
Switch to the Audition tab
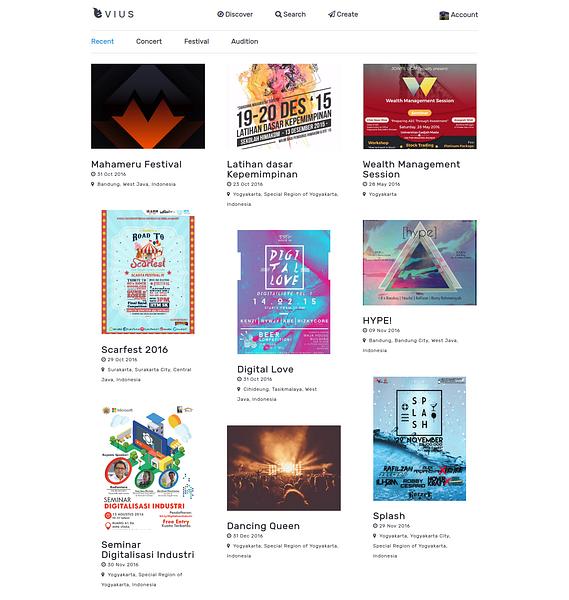coord(245,41)
